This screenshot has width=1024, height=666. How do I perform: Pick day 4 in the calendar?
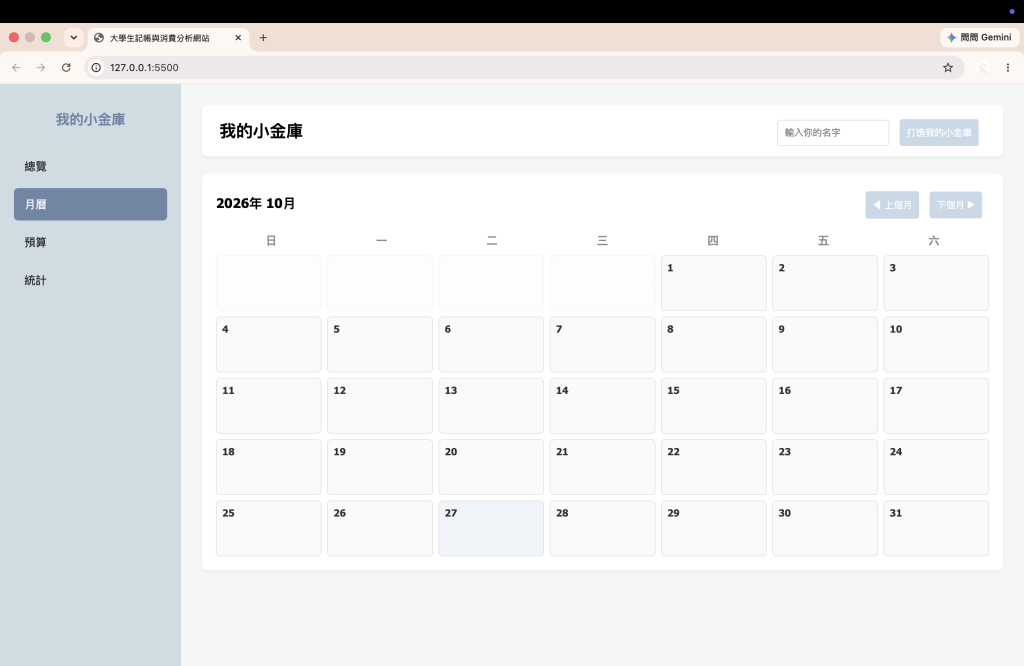click(268, 344)
